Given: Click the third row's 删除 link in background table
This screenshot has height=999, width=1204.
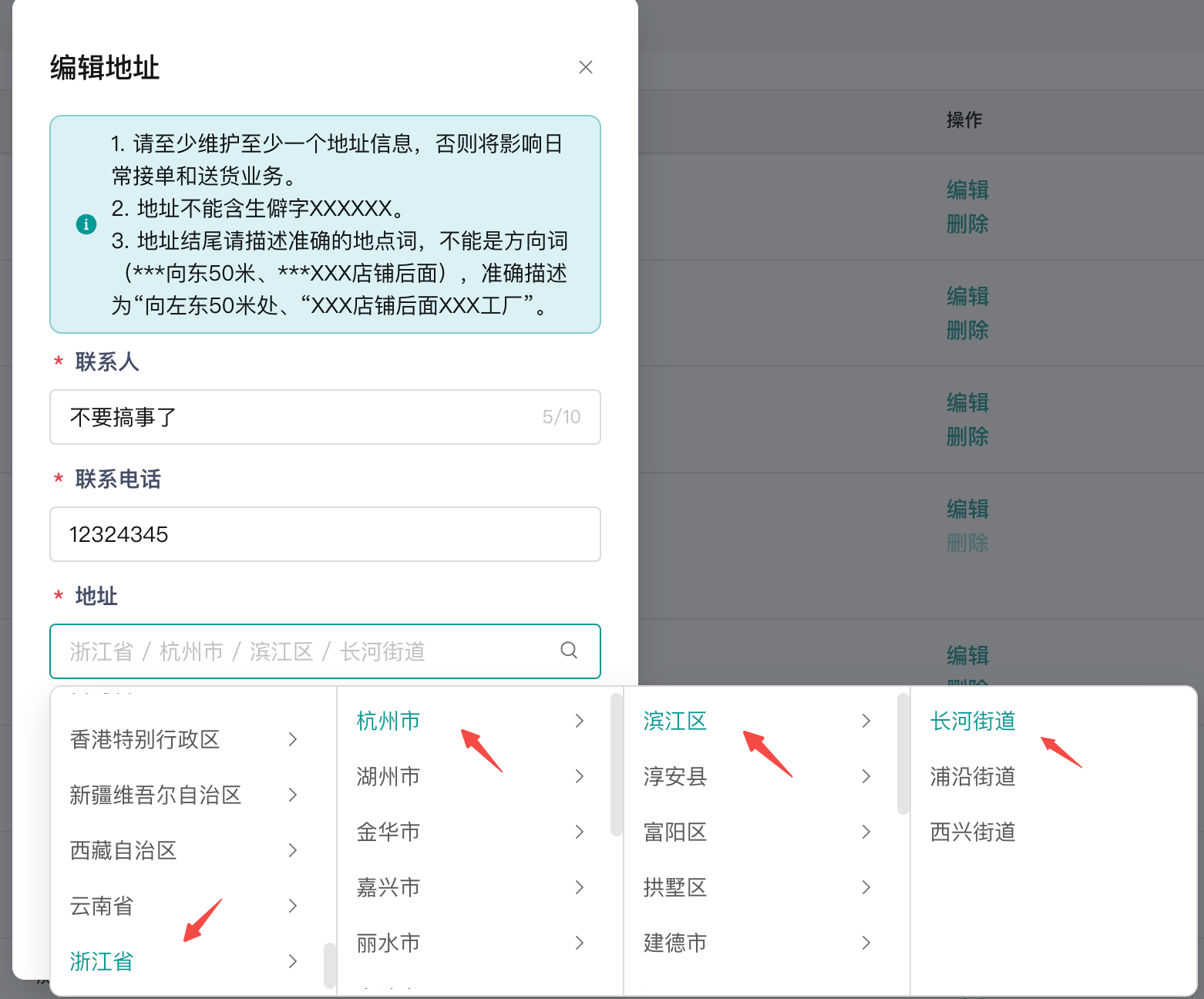Looking at the screenshot, I should point(967,437).
